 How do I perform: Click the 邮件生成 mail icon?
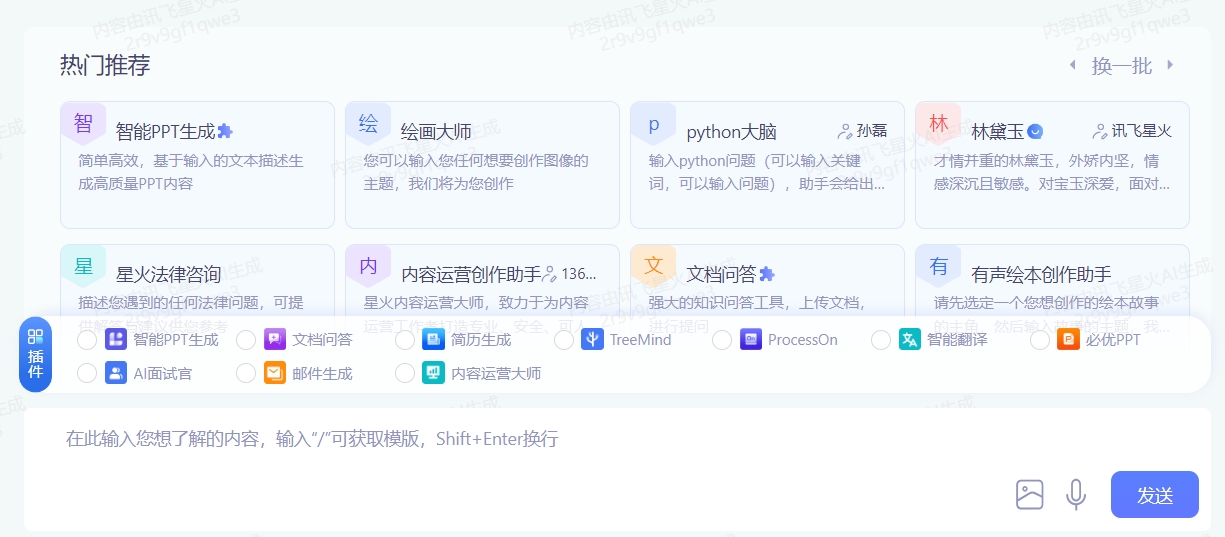point(275,373)
